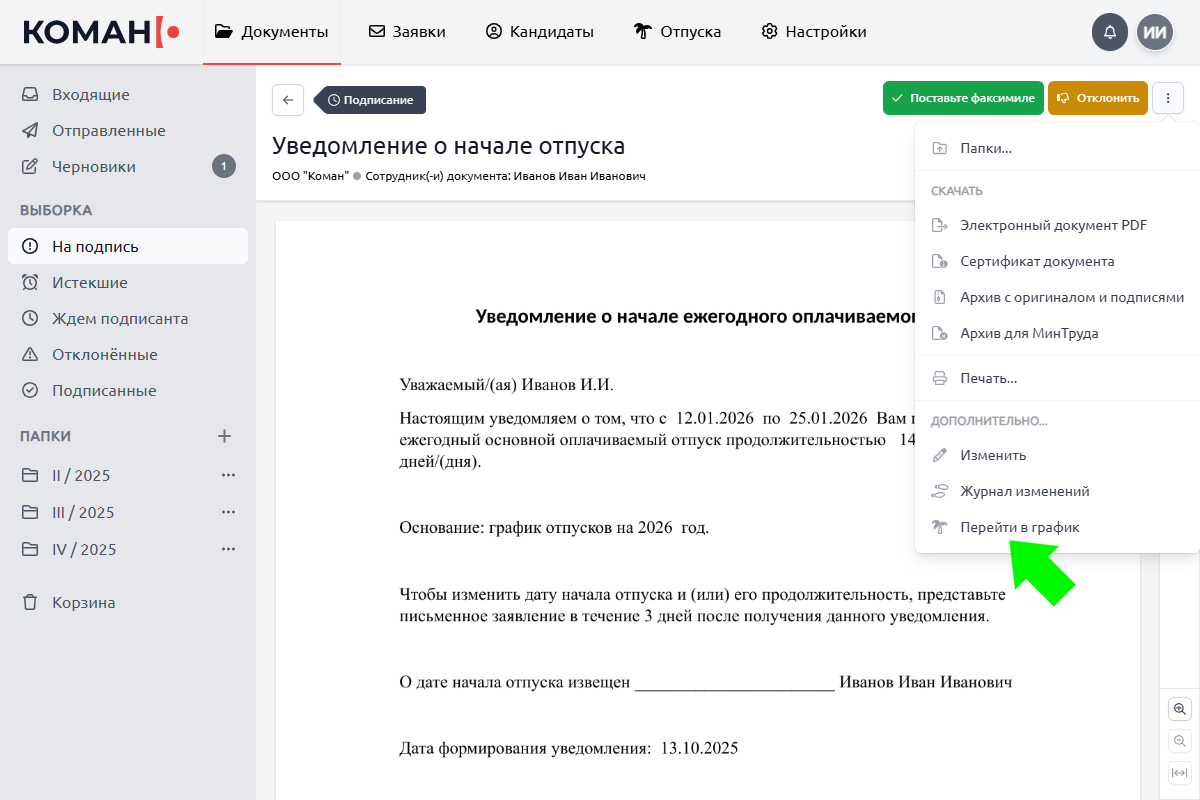Click the zoom in magnifier icon
This screenshot has width=1200, height=800.
pos(1180,709)
